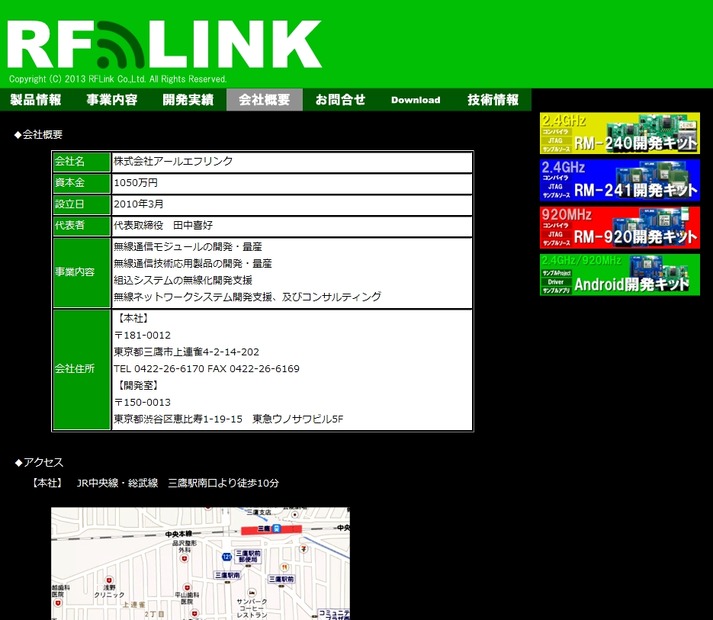This screenshot has width=713, height=620.
Task: Select the 【開発室】 heading
Action: pyautogui.click(x=138, y=385)
